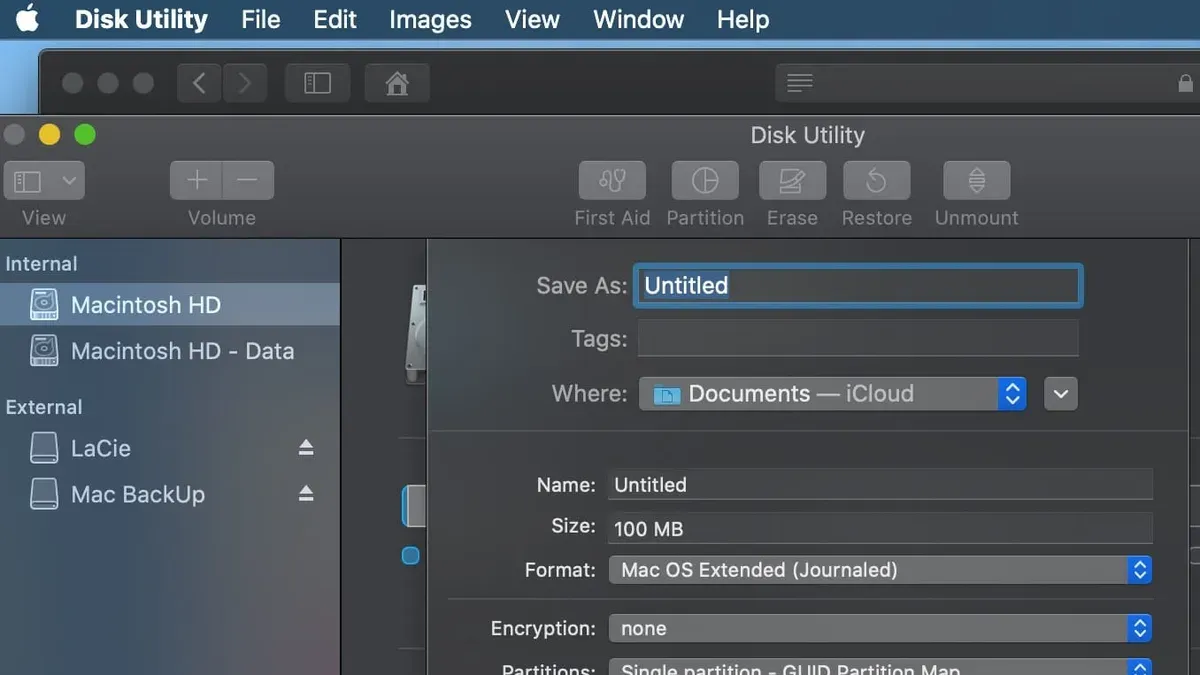Open the sidebar View dropdown in toolbar
1200x675 pixels.
(x=44, y=181)
